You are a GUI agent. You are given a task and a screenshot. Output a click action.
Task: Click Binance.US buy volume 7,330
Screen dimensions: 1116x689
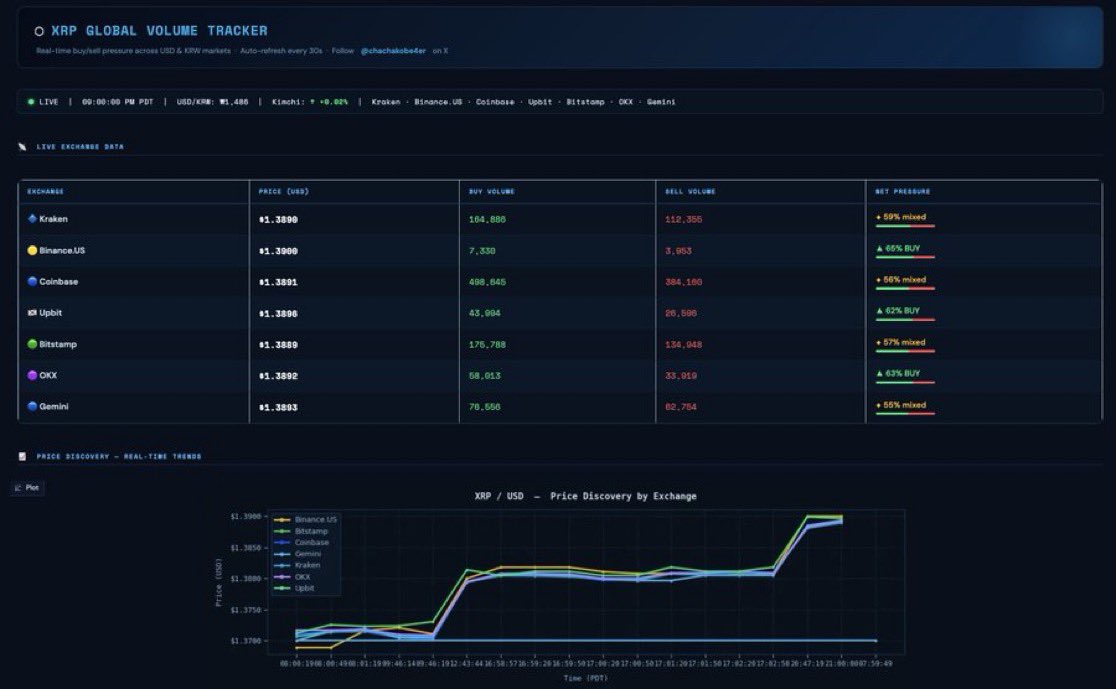[x=482, y=251]
